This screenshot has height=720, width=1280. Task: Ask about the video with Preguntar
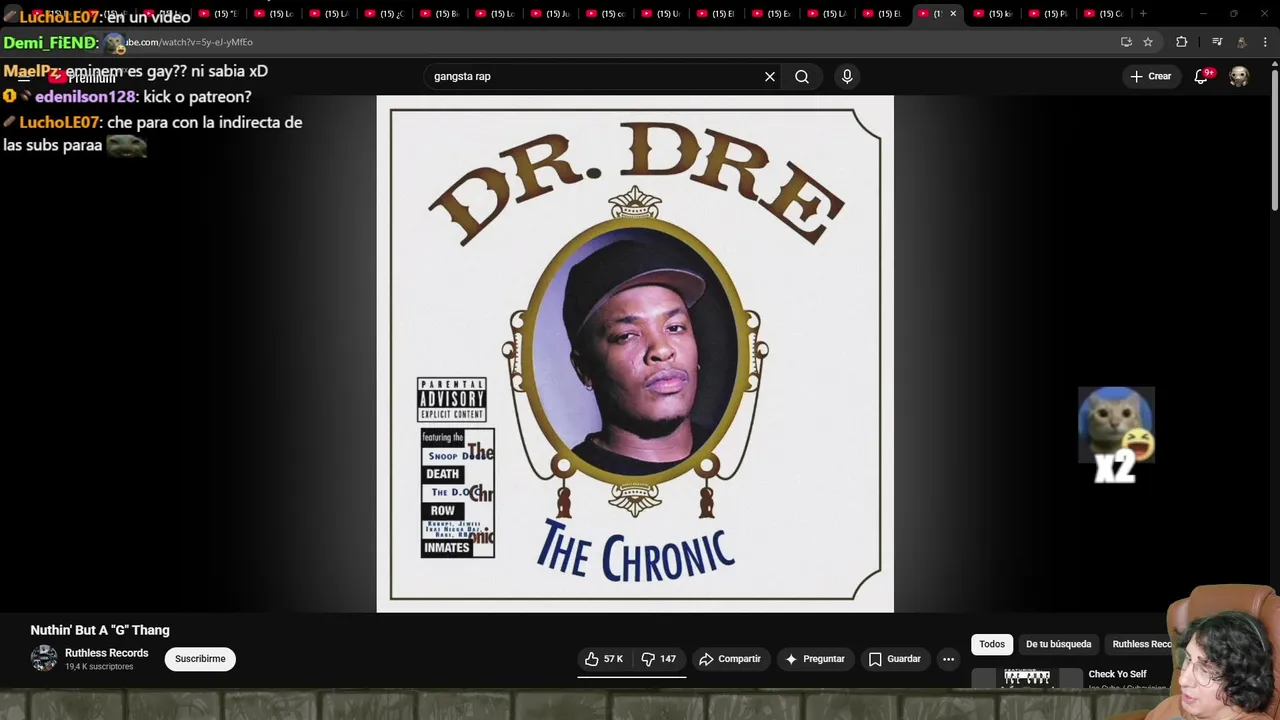[815, 659]
